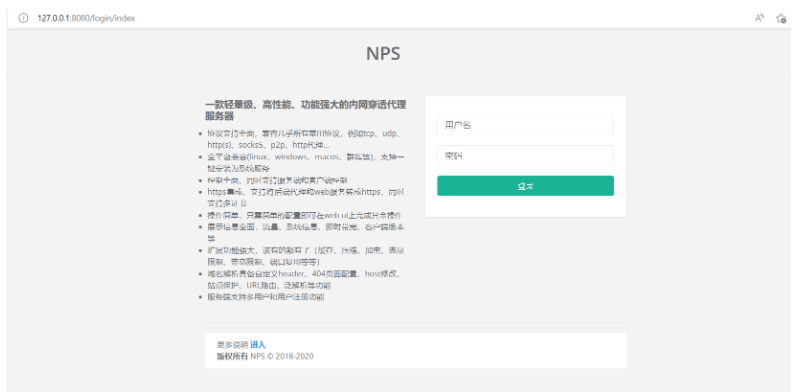Click the bullet mentioning header and 404 page
This screenshot has height=392, width=792.
(x=305, y=279)
